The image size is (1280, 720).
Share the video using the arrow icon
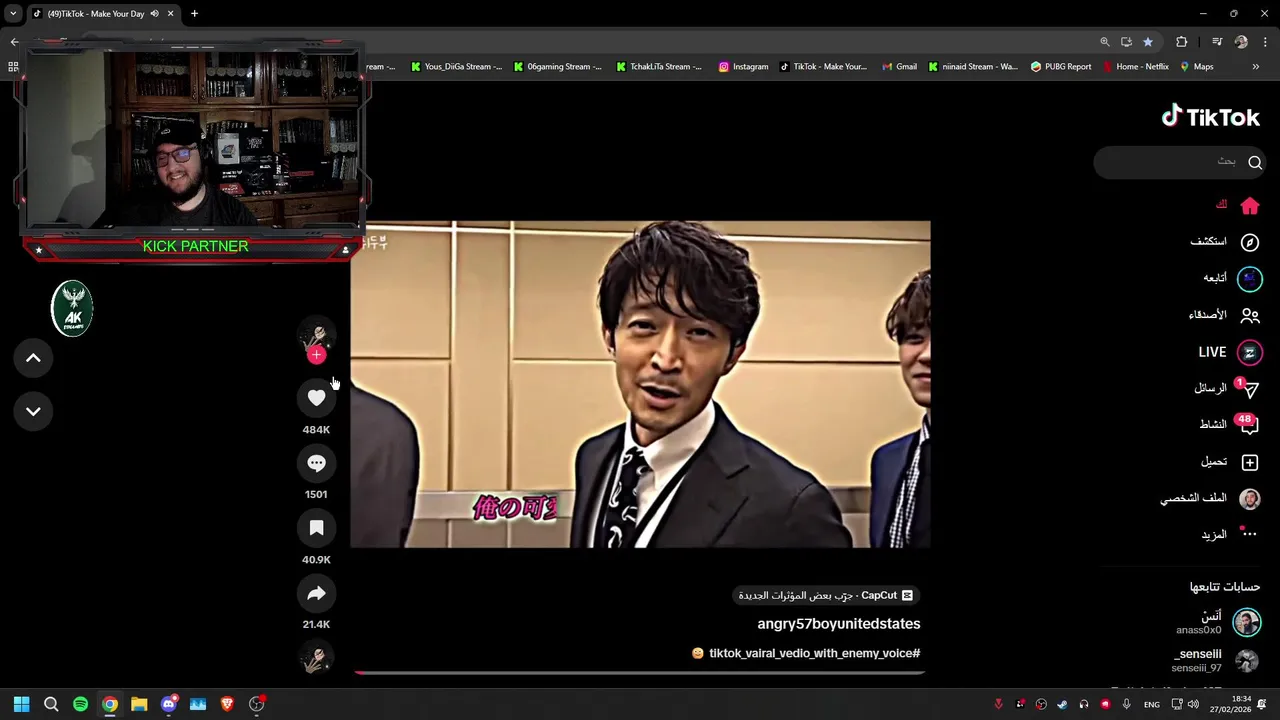[x=316, y=593]
